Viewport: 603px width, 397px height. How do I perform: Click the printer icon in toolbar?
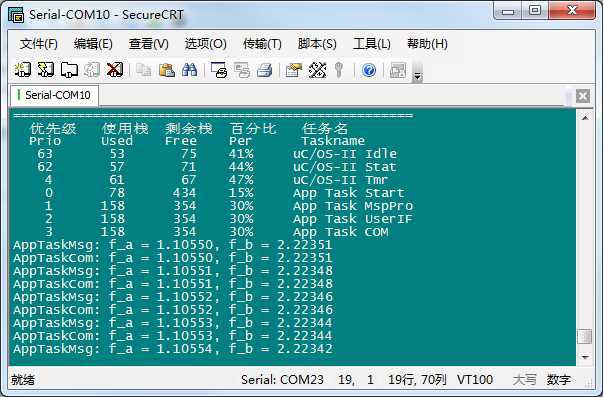tap(265, 70)
